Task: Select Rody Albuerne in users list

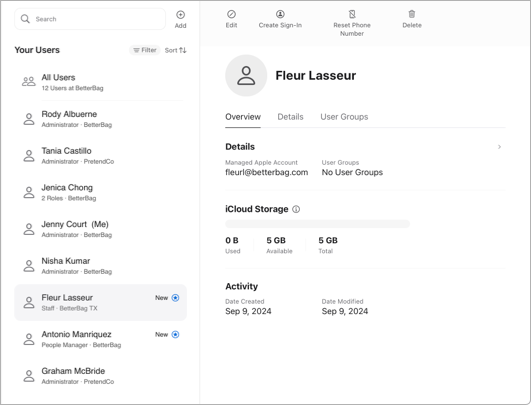Action: click(x=101, y=119)
